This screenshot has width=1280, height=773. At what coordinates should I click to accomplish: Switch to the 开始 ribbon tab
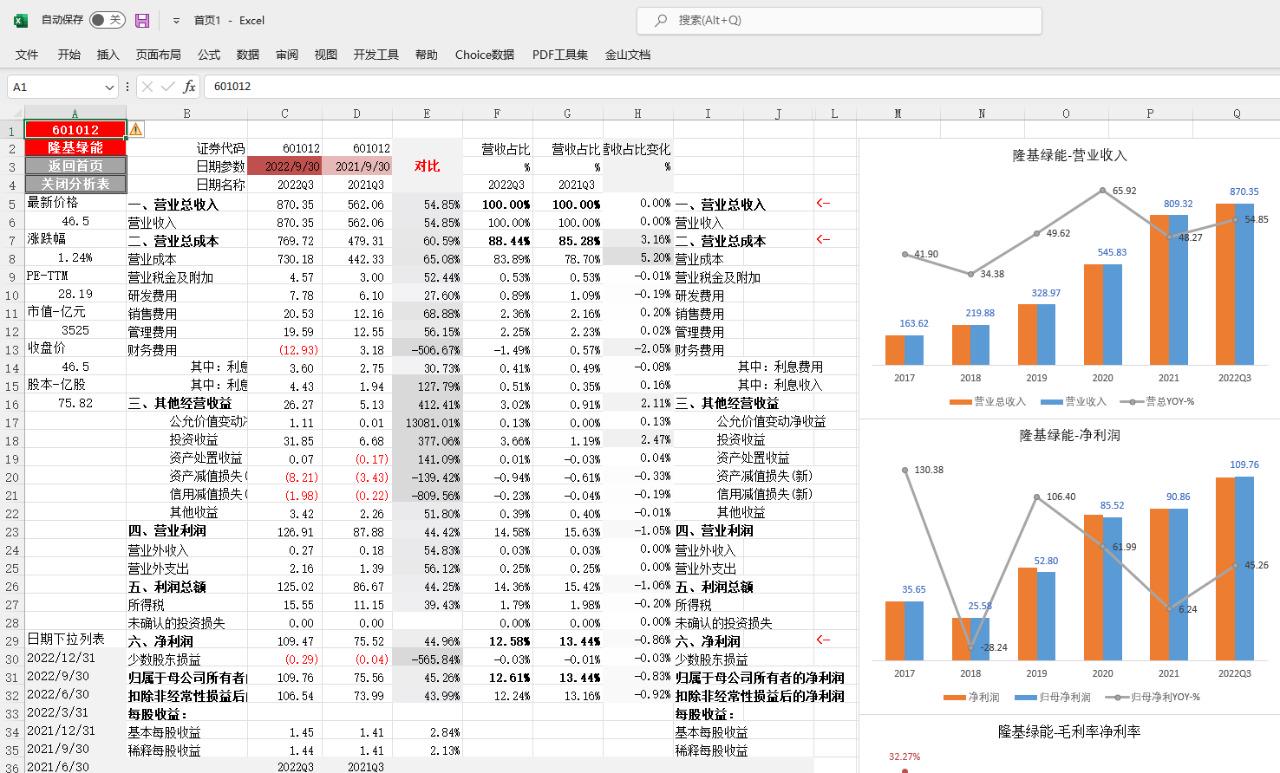tap(69, 55)
